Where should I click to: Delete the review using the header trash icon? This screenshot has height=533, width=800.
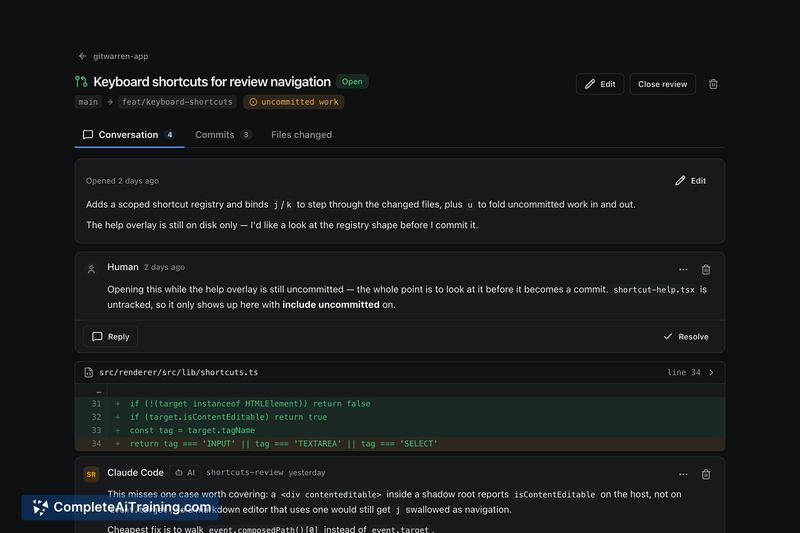(x=713, y=84)
